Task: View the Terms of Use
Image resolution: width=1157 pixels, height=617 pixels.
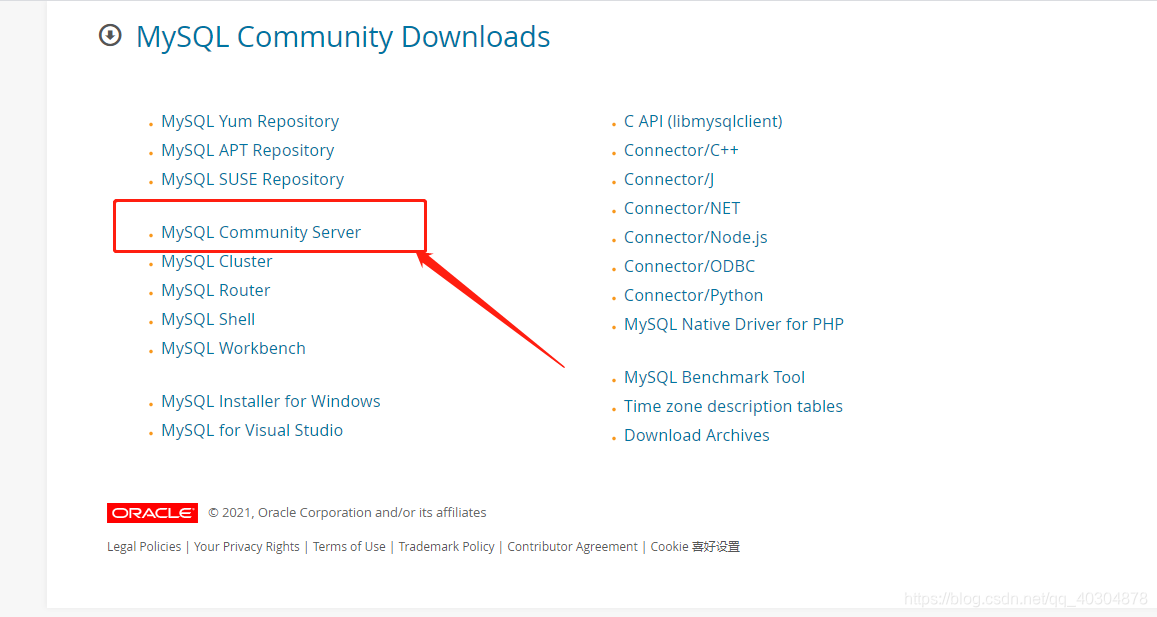Action: click(x=349, y=547)
